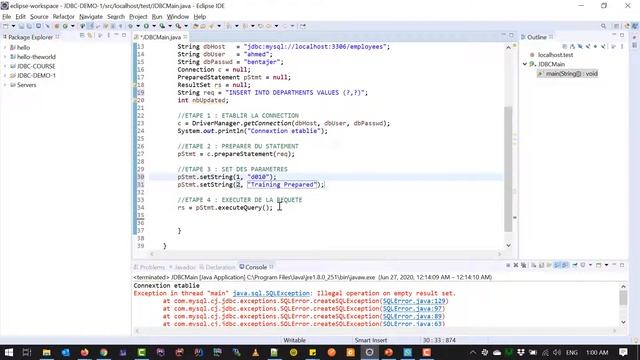Expand the Servers project node
Image resolution: width=640 pixels, height=360 pixels.
click(5, 85)
